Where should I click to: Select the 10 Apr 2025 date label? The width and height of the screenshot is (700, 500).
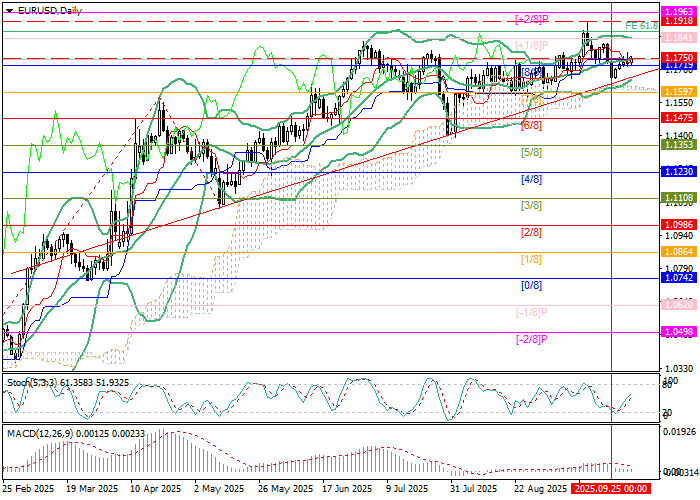[x=158, y=490]
